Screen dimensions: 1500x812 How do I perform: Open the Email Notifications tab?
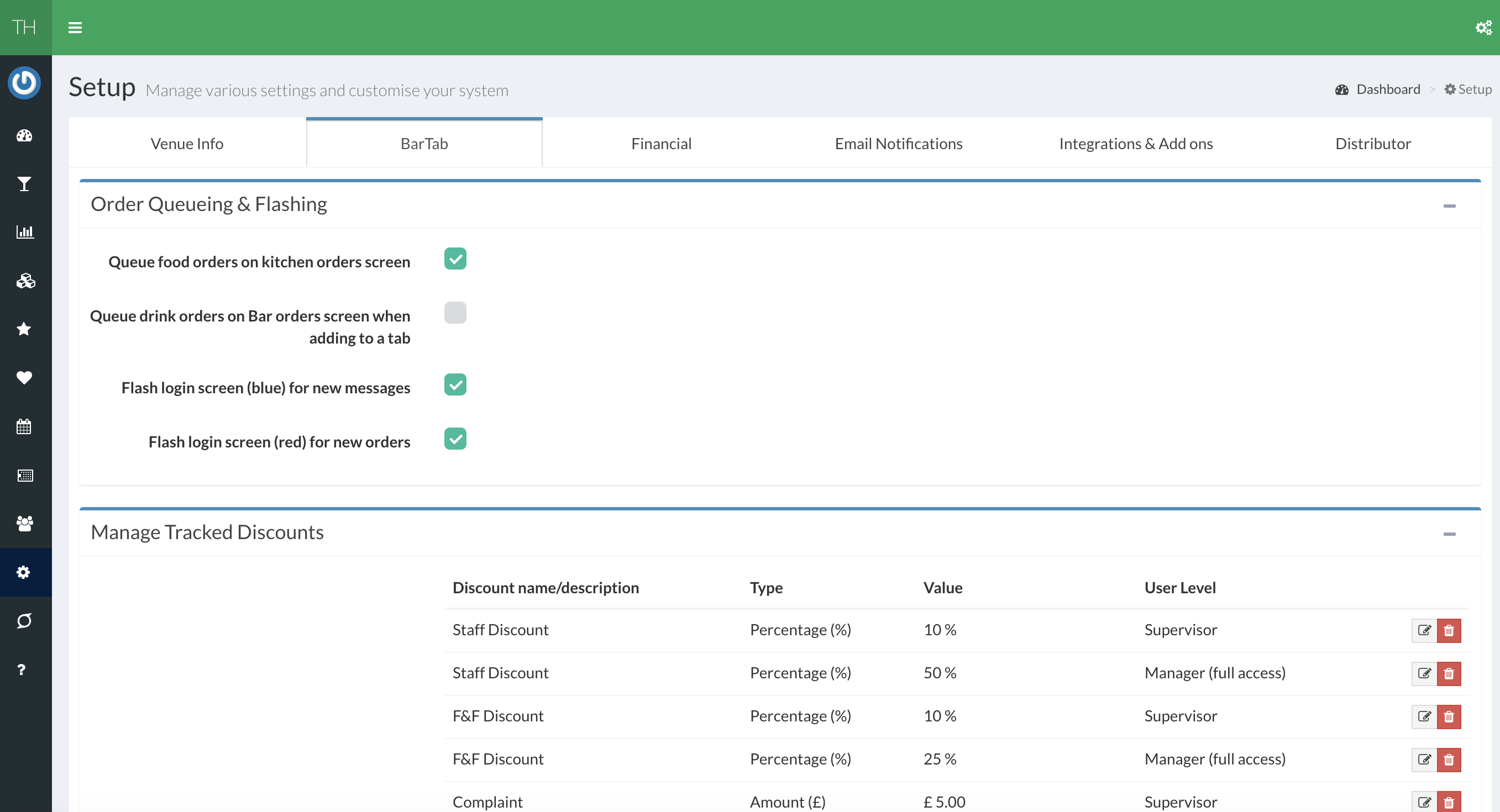898,143
